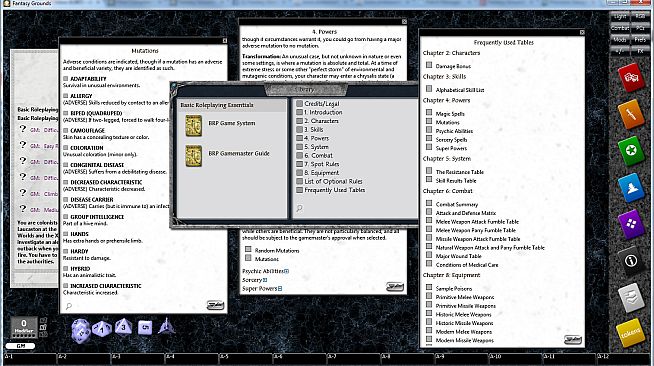Select hotkey slot A-7
Image resolution: width=654 pixels, height=366 pixels.
pyautogui.click(x=354, y=358)
